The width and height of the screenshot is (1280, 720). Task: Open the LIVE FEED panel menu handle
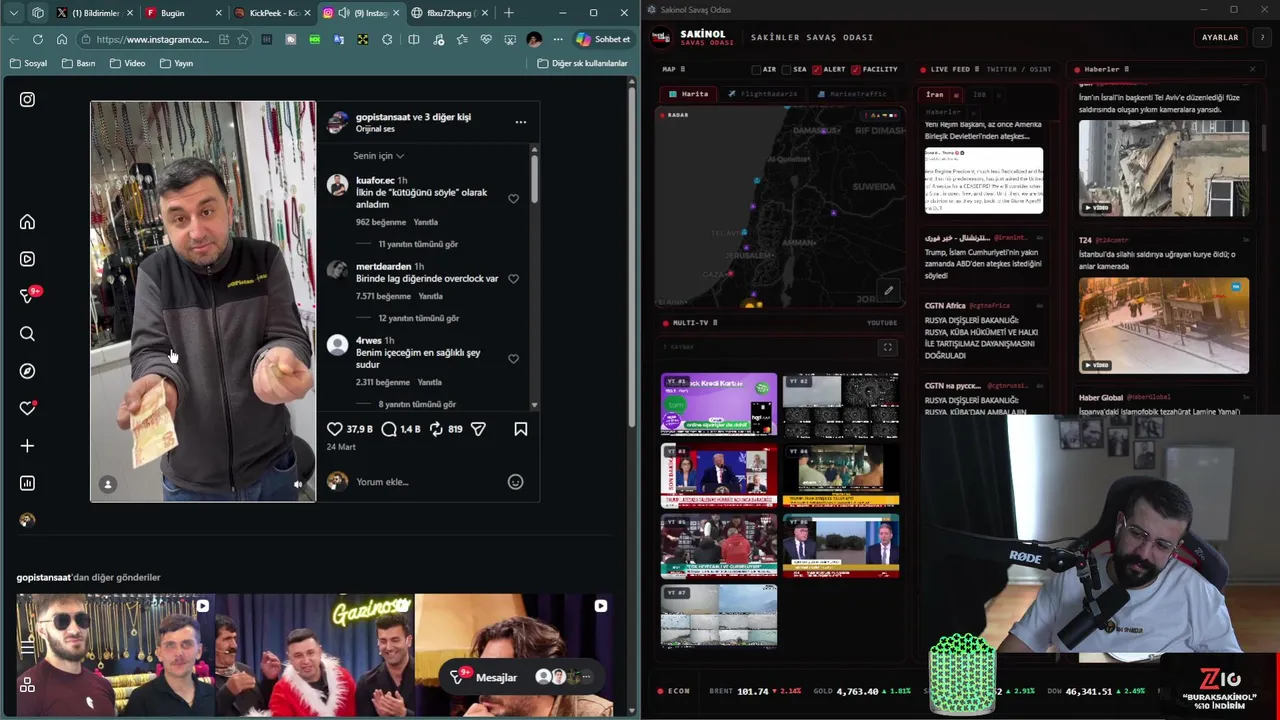(x=976, y=70)
